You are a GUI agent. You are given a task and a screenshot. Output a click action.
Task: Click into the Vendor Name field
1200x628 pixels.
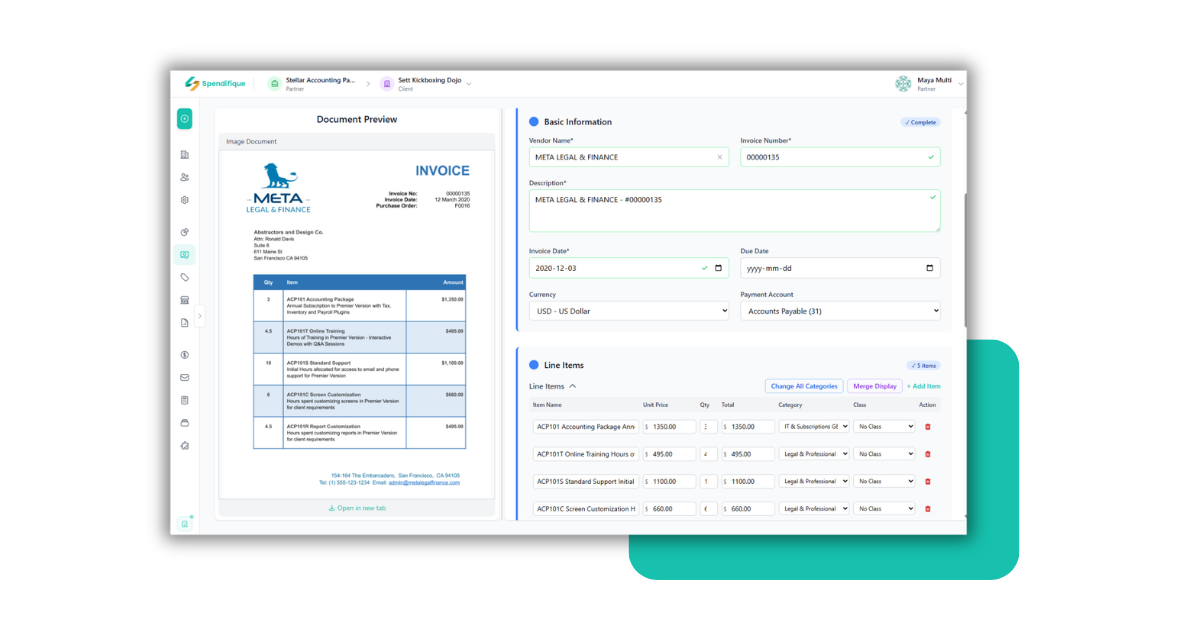coord(629,157)
